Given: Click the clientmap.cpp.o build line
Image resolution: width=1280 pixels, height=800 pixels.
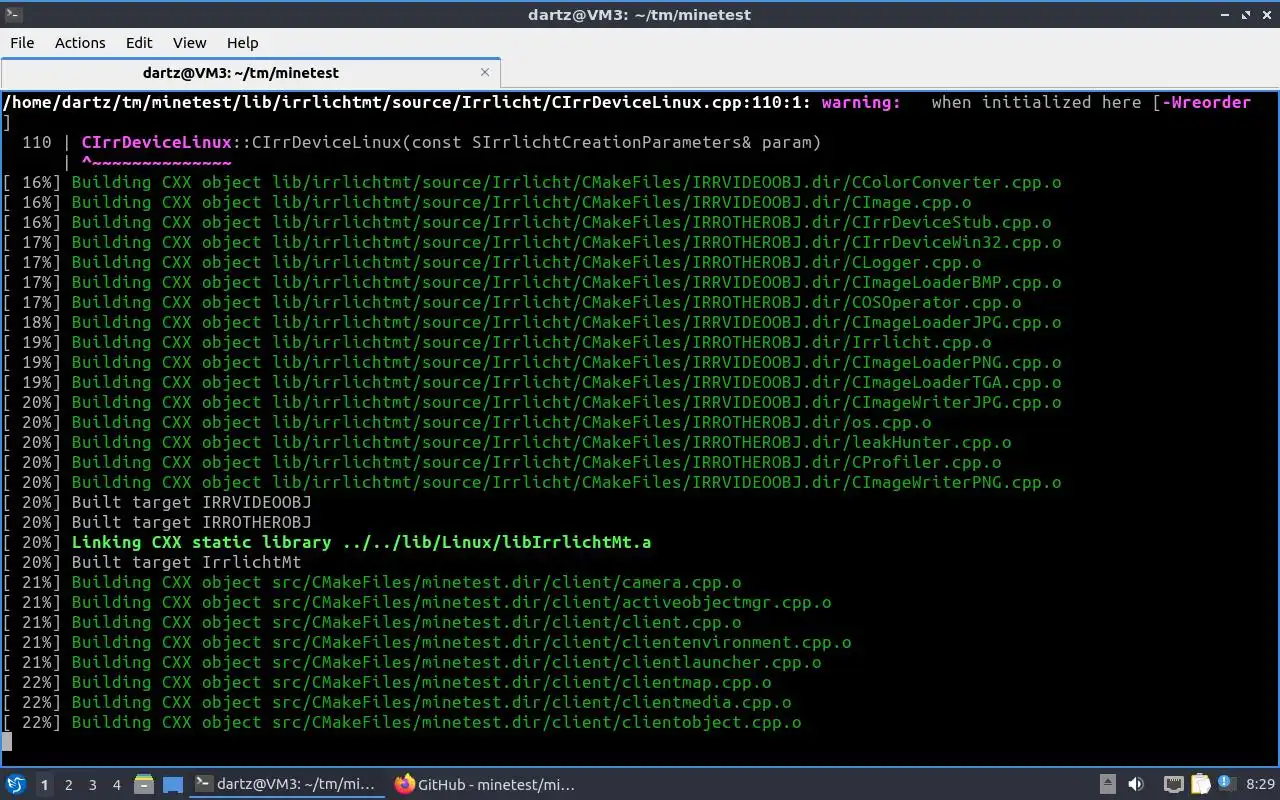Looking at the screenshot, I should tap(387, 682).
